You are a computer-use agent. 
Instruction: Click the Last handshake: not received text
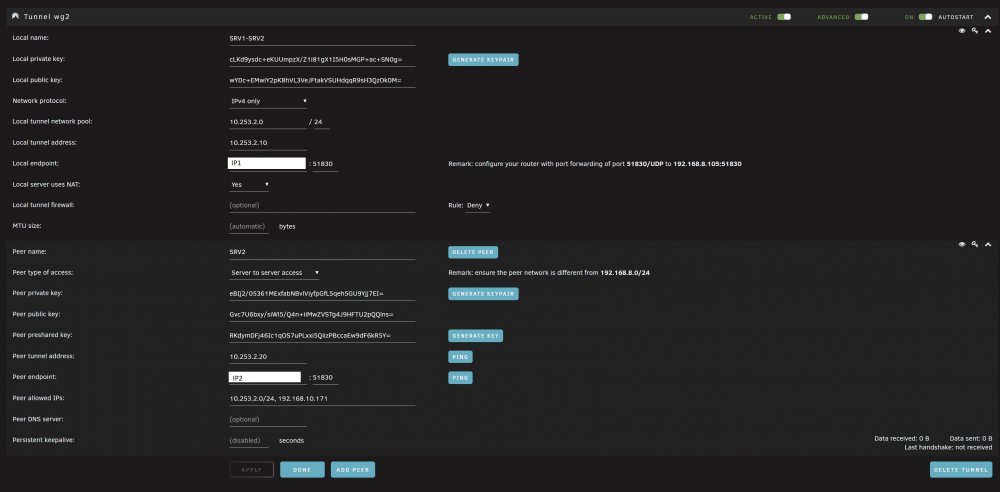point(948,447)
